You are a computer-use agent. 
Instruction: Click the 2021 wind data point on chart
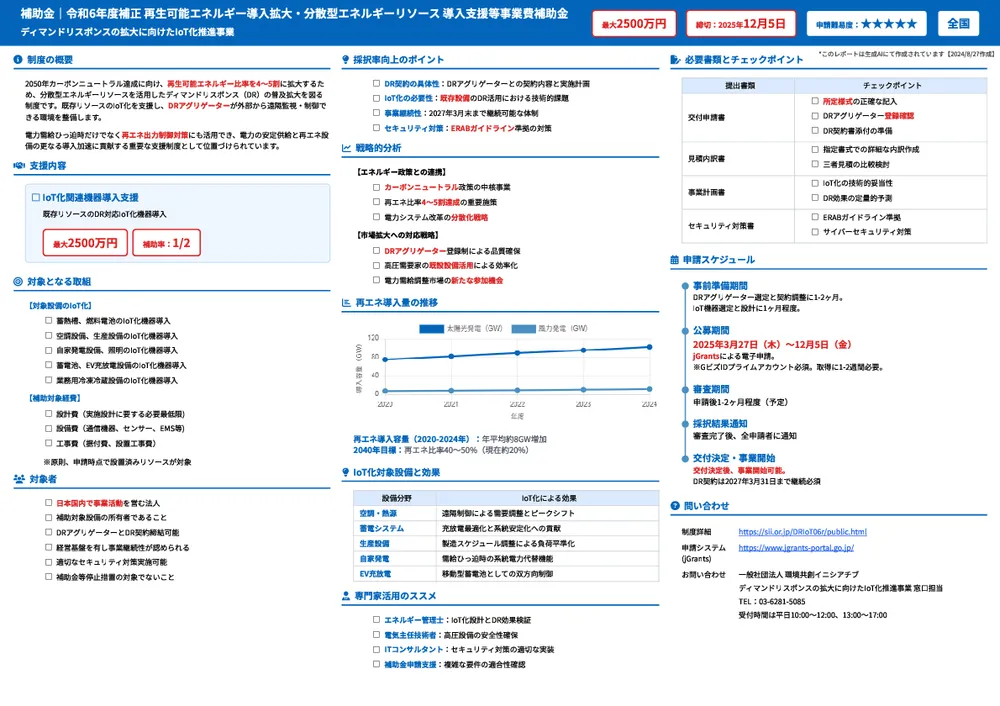coord(452,390)
